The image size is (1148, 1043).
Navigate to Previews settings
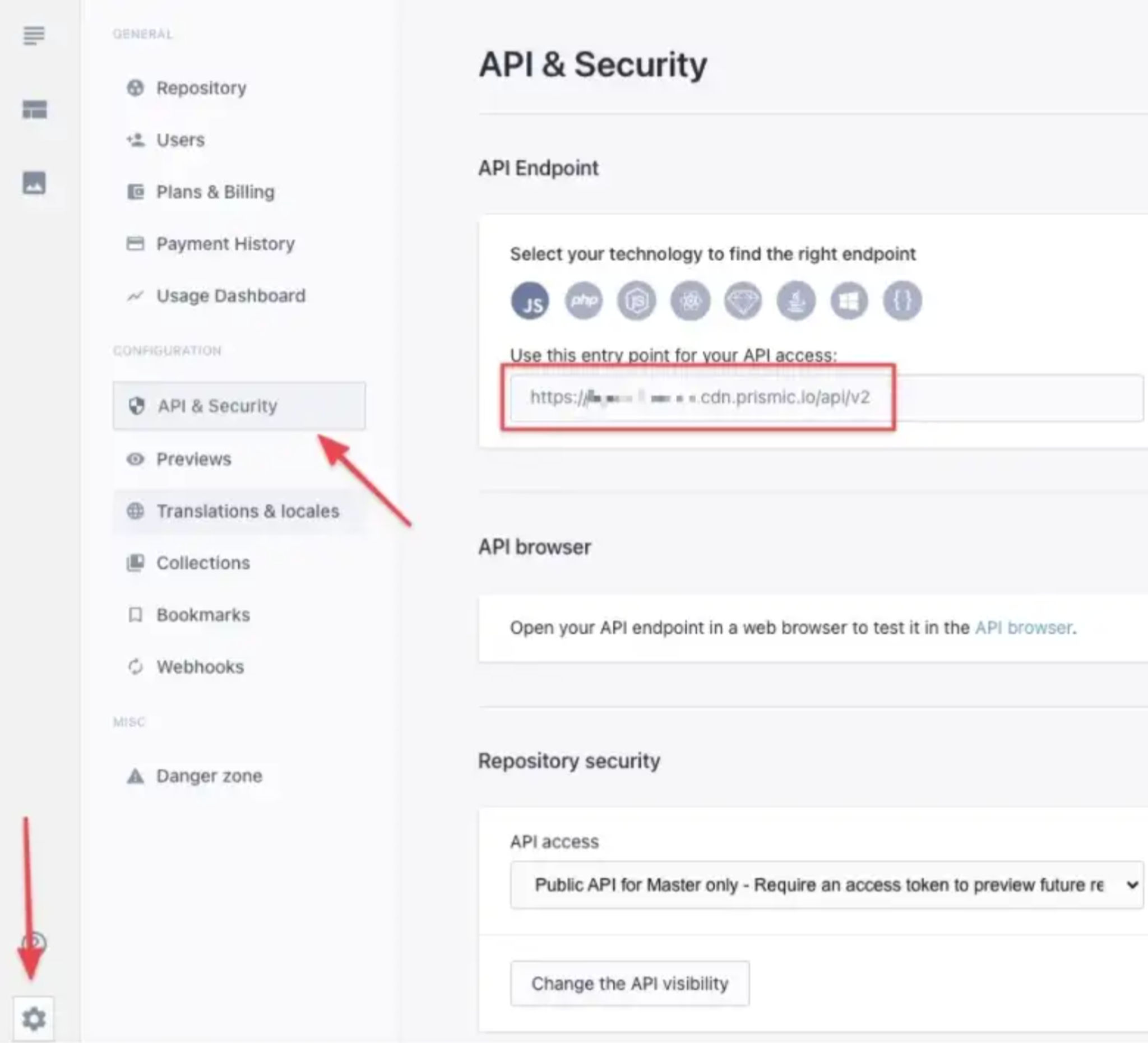[194, 459]
